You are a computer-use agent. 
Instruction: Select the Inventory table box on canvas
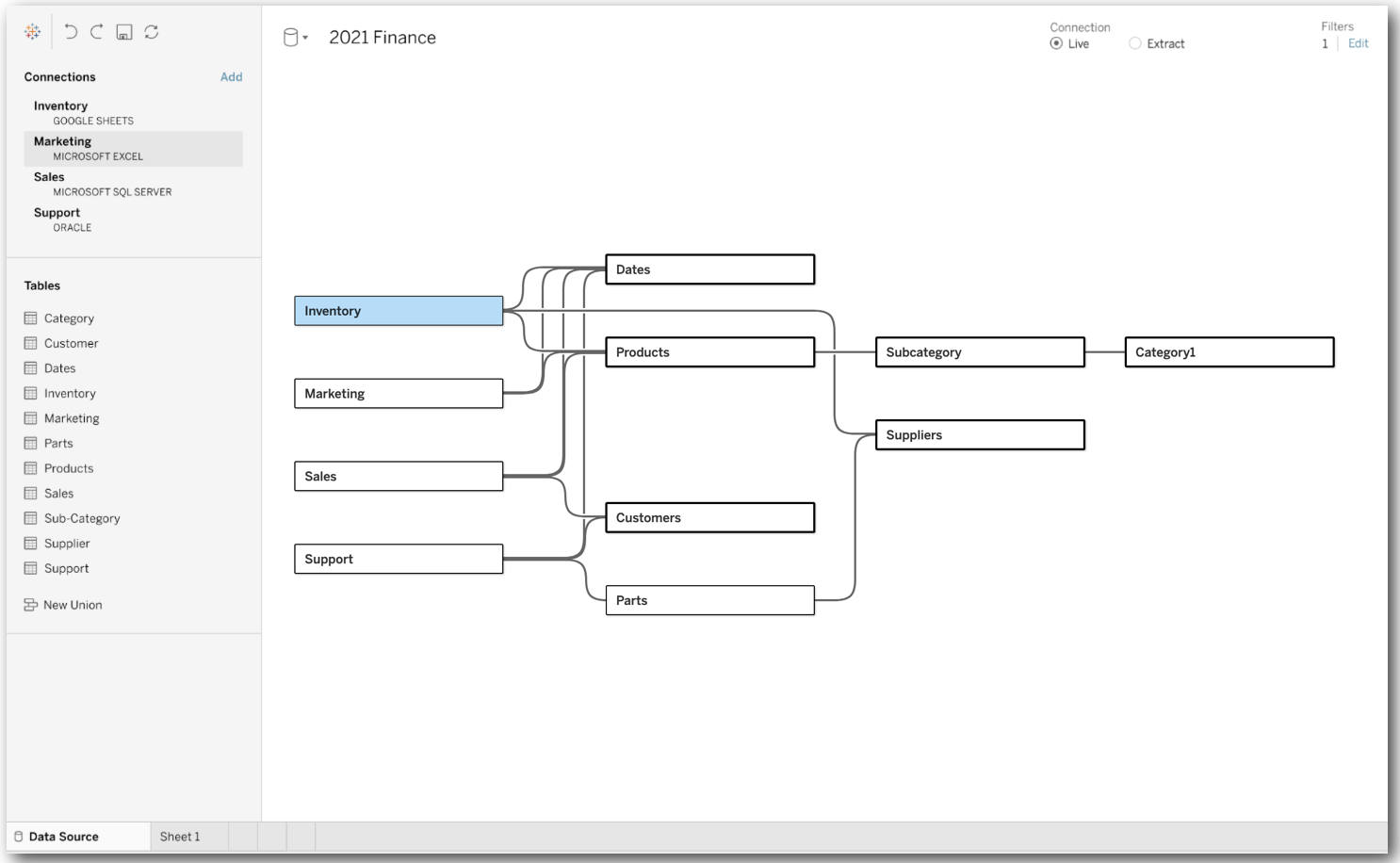tap(399, 311)
